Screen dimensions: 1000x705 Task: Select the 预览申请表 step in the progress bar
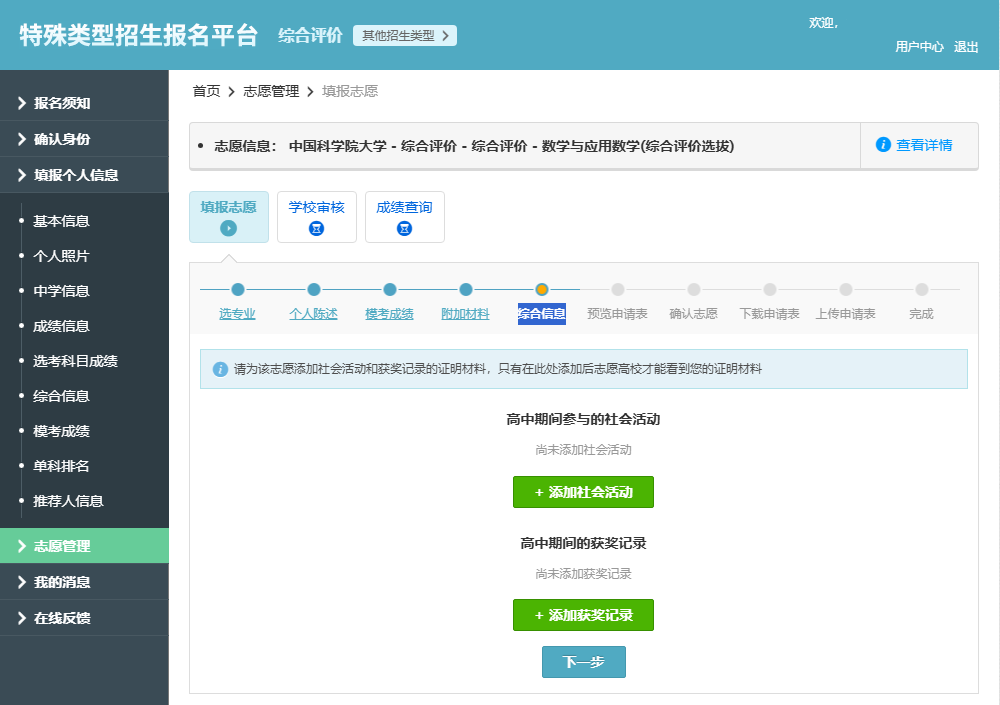point(616,313)
